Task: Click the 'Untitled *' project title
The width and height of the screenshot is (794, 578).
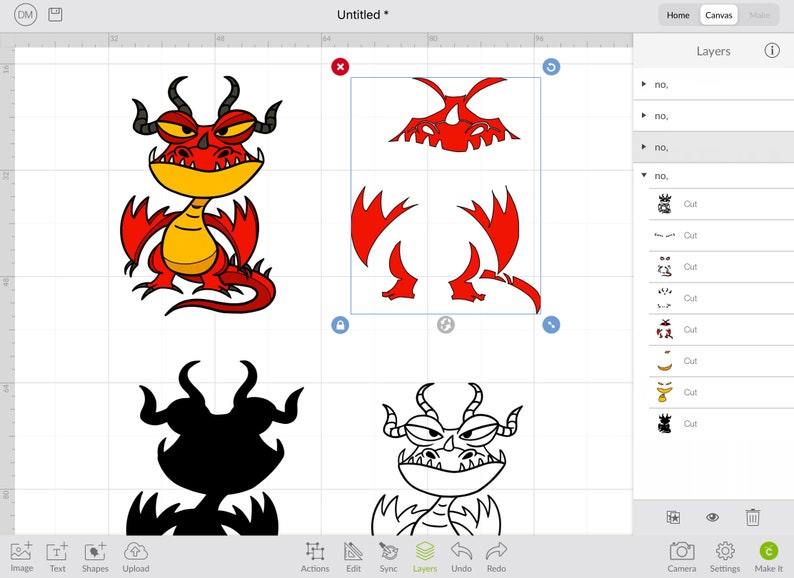Action: tap(363, 15)
